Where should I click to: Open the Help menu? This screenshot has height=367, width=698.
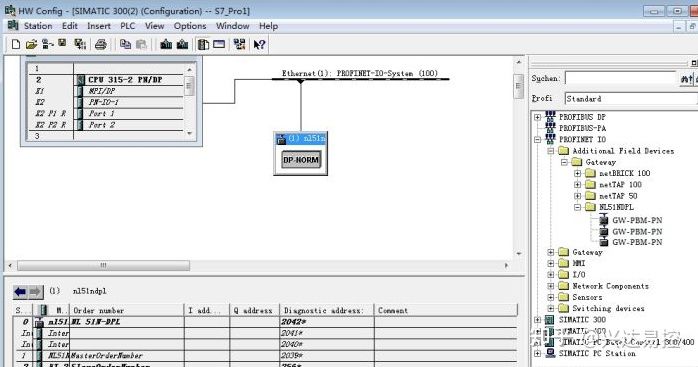[x=268, y=26]
